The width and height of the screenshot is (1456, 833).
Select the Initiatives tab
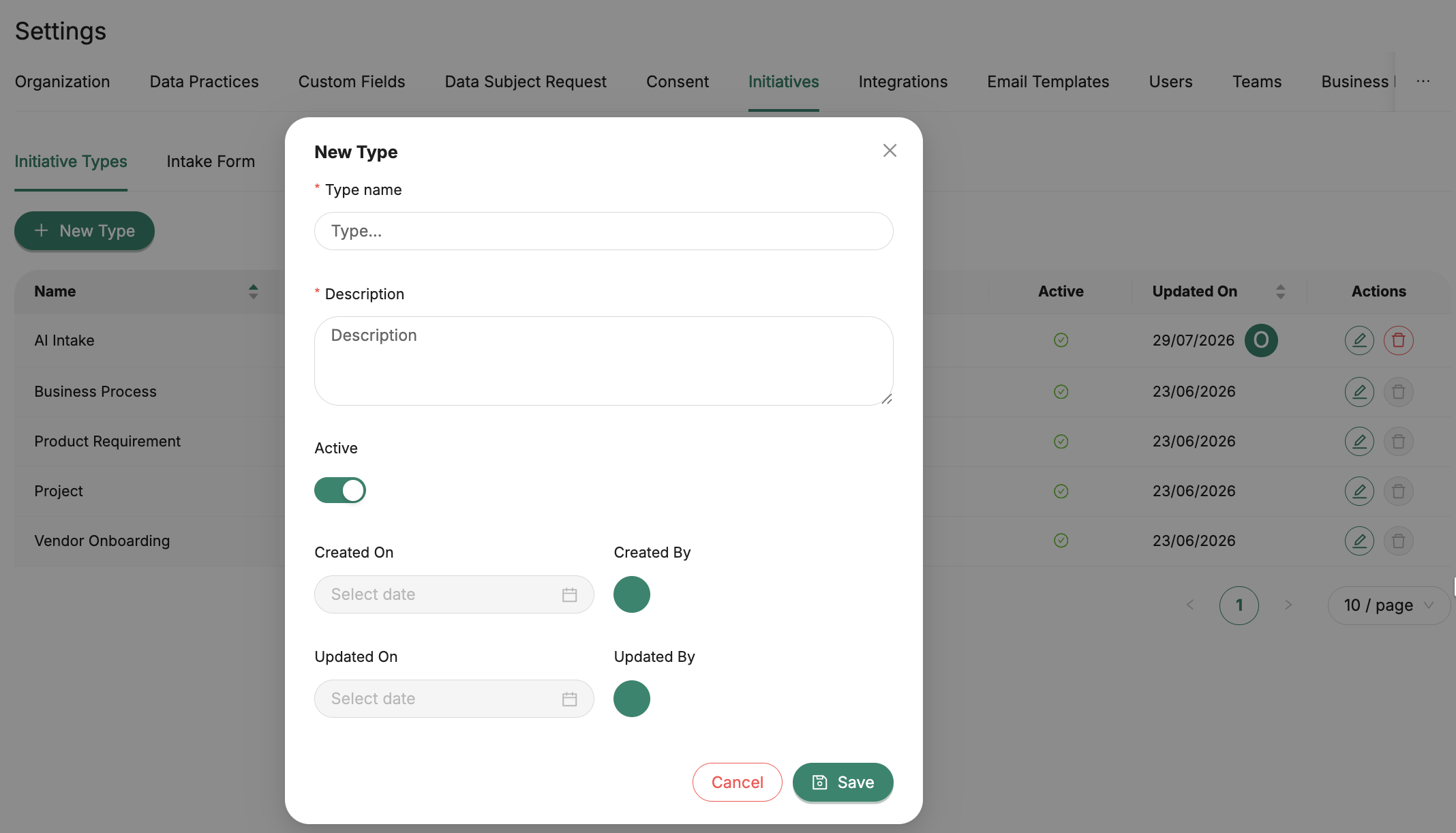pyautogui.click(x=784, y=82)
